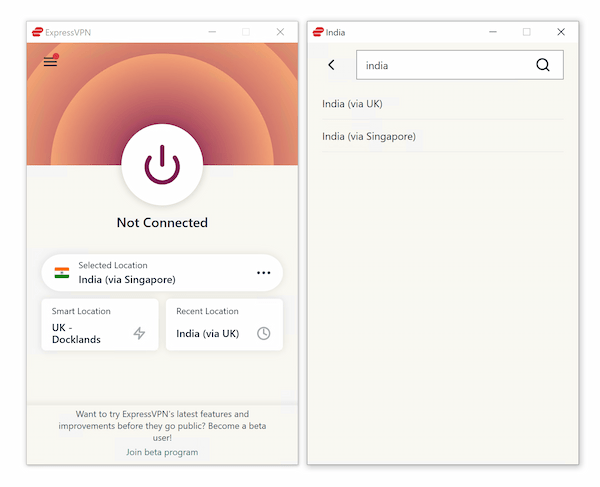
Task: Focus the location search field containing india
Action: [x=460, y=65]
